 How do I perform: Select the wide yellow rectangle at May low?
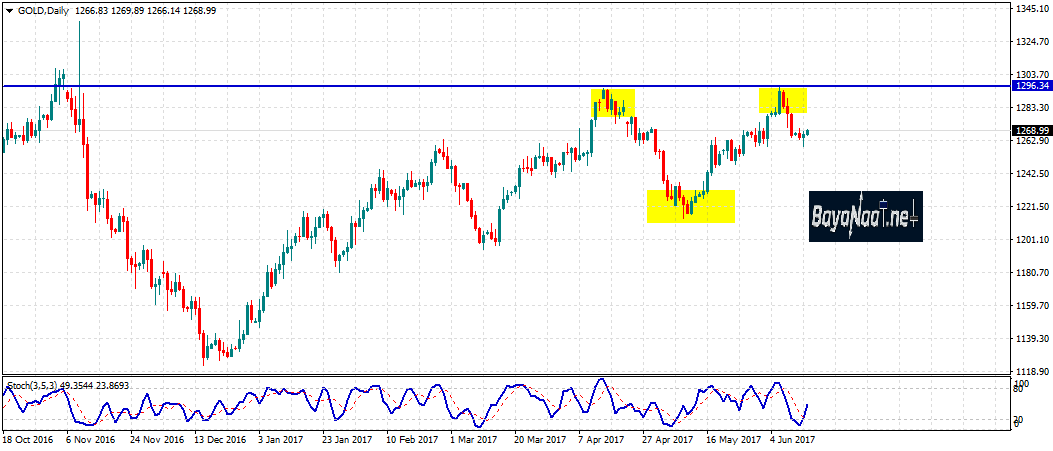691,206
